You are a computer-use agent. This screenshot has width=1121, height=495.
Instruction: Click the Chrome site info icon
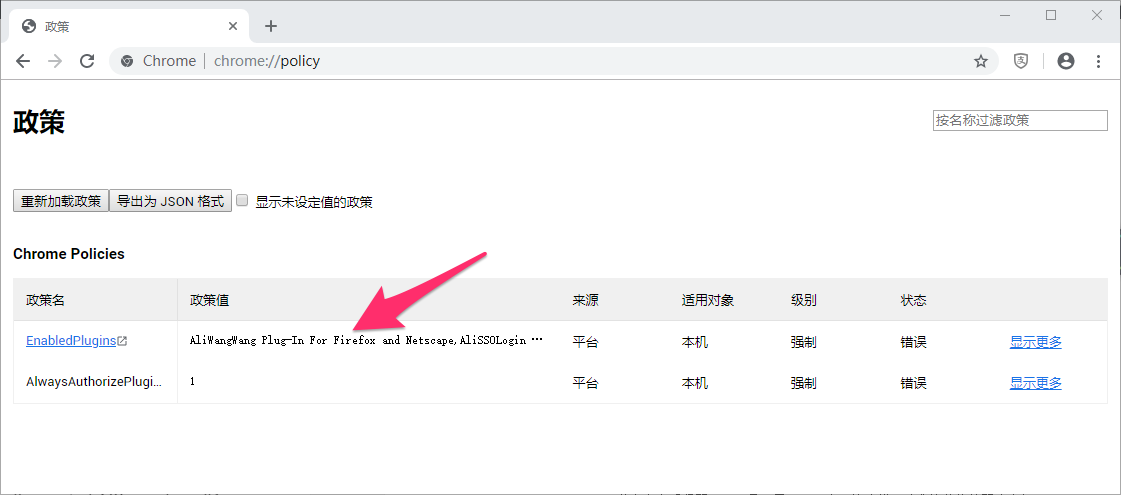[x=127, y=62]
